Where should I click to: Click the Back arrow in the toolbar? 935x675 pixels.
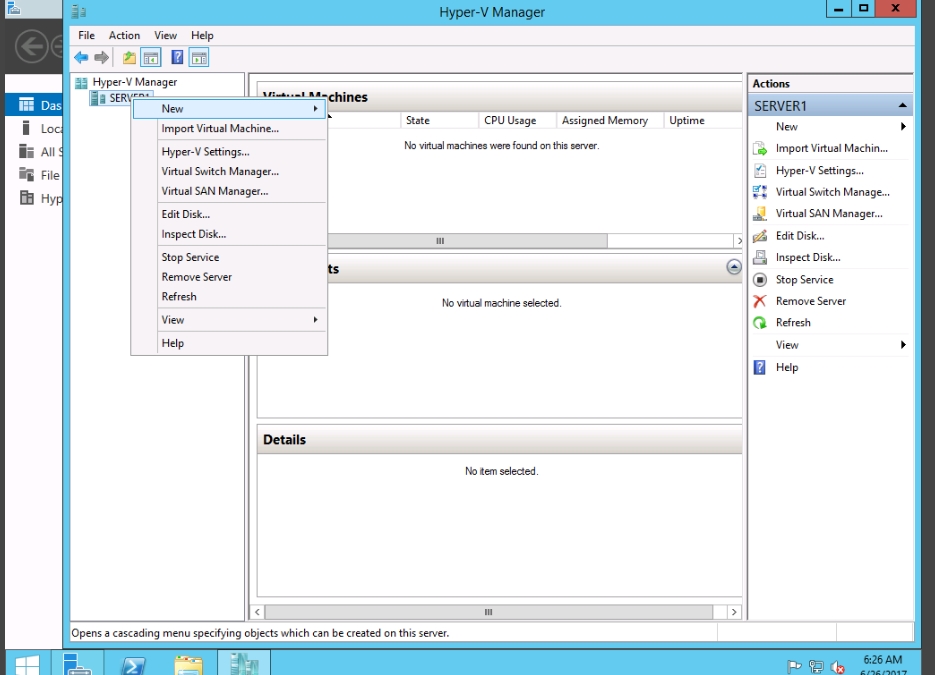point(81,58)
